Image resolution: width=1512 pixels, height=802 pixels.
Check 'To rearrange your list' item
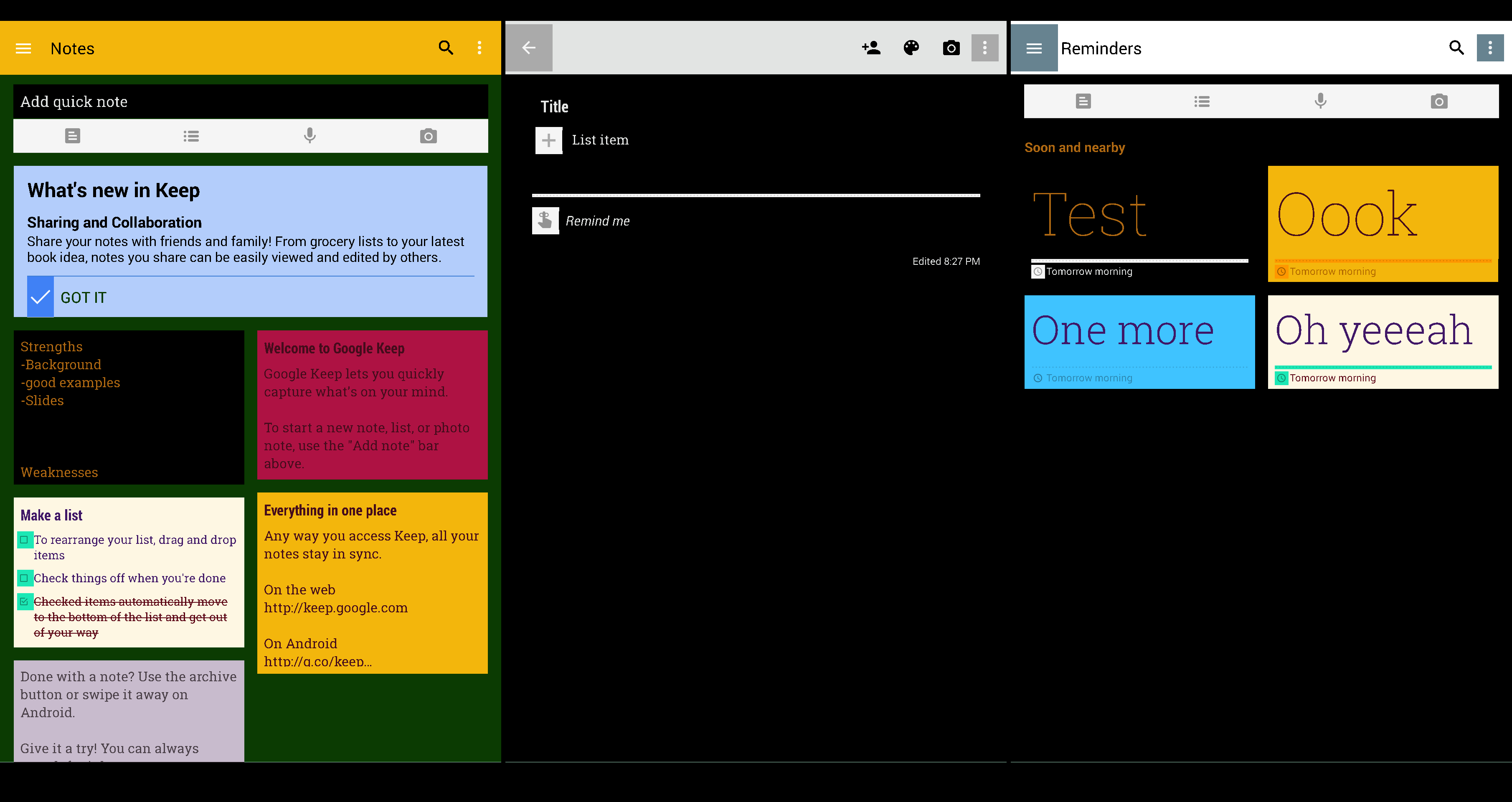pyautogui.click(x=24, y=540)
